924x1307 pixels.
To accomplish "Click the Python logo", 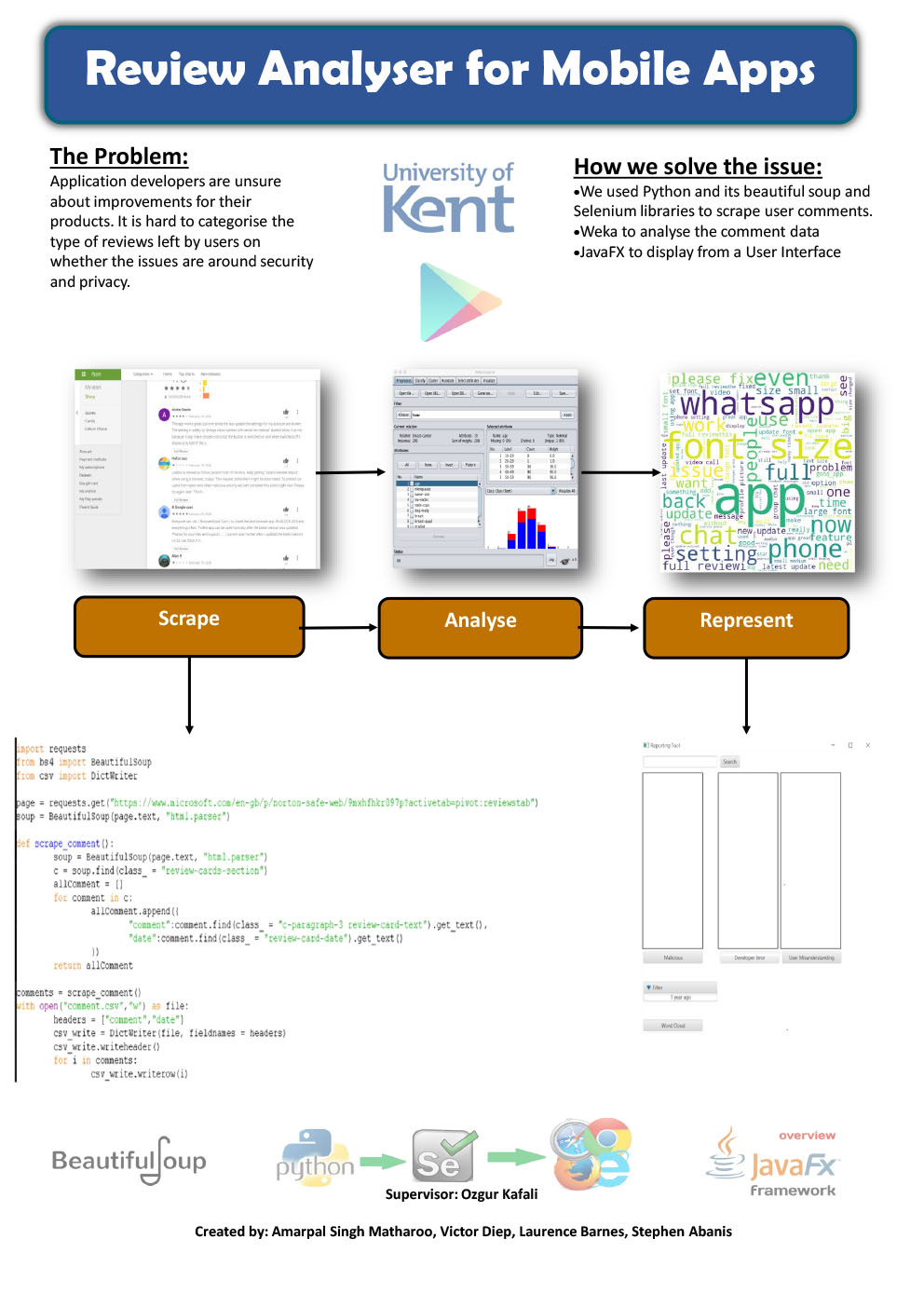I will pos(315,1157).
